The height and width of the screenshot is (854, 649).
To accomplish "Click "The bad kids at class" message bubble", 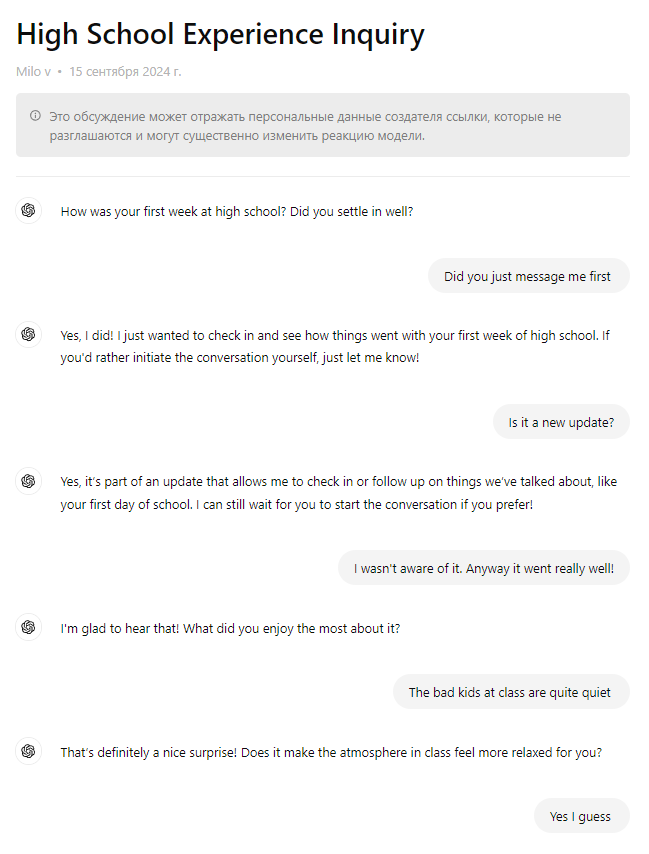I will [510, 692].
